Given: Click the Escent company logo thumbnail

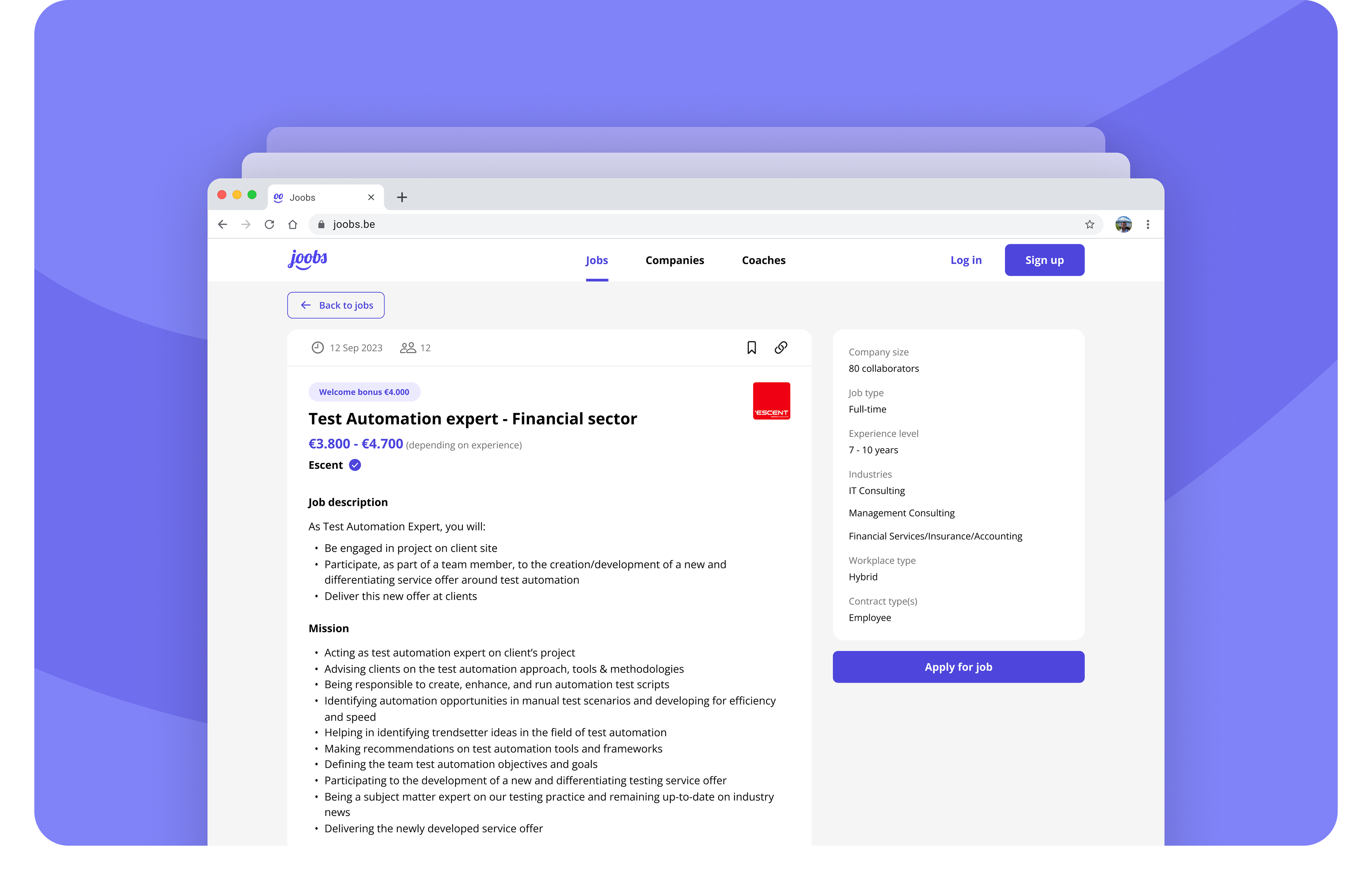Looking at the screenshot, I should [x=771, y=401].
